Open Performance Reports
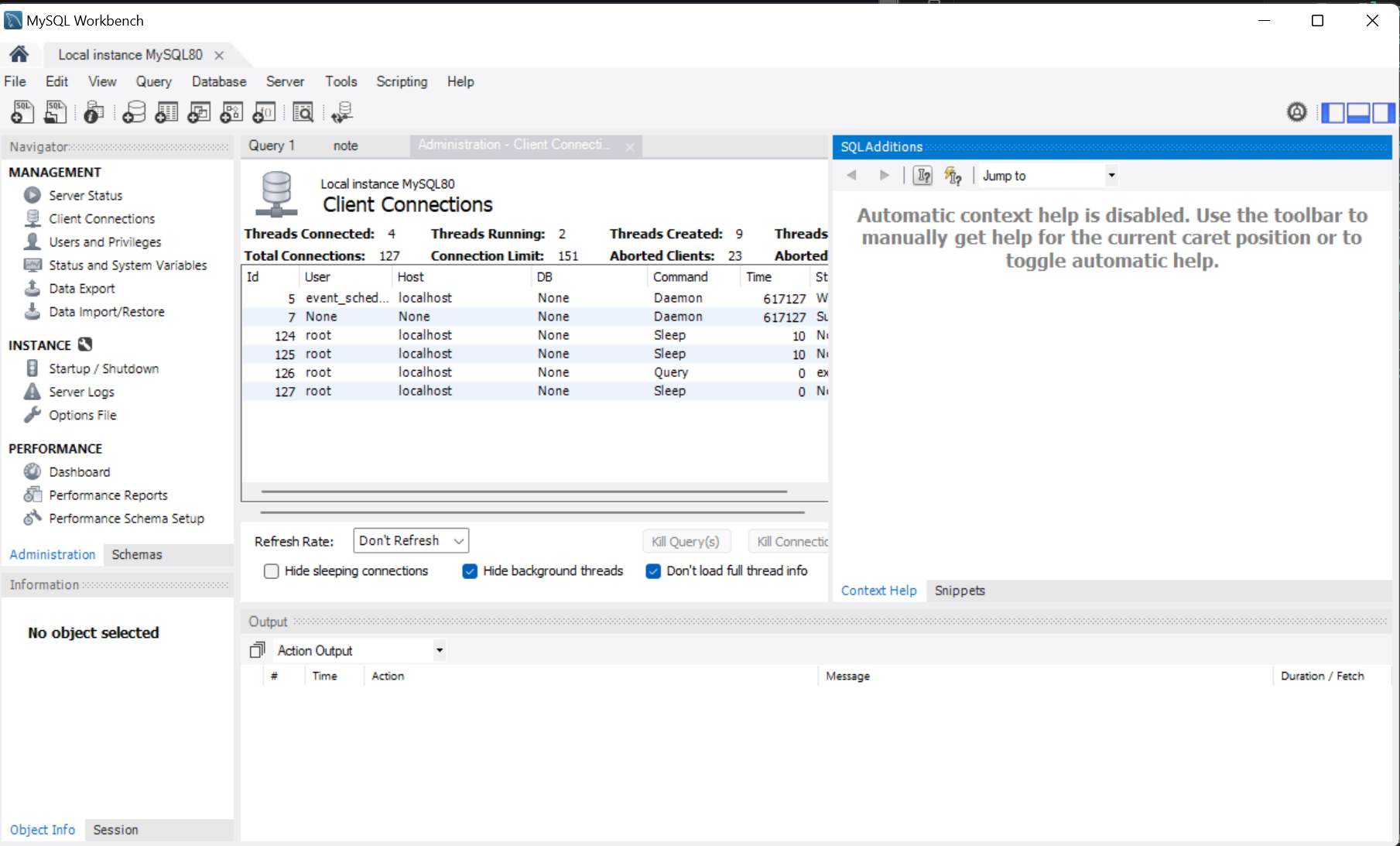1400x846 pixels. pyautogui.click(x=108, y=495)
